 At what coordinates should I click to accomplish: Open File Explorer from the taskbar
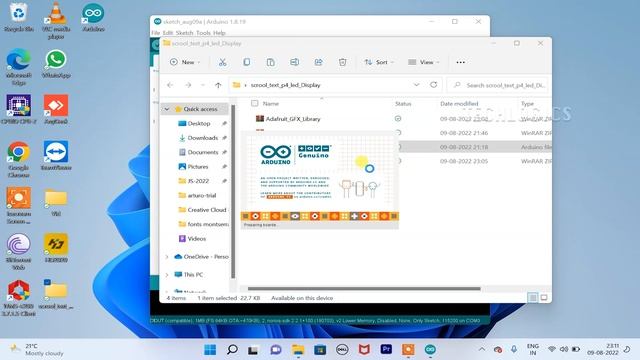coord(298,349)
